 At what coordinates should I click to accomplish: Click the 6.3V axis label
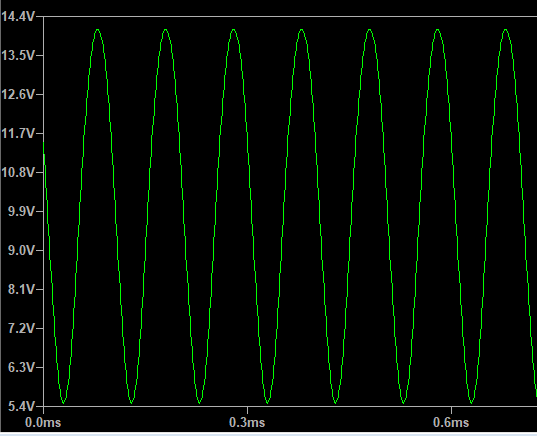pyautogui.click(x=21, y=368)
